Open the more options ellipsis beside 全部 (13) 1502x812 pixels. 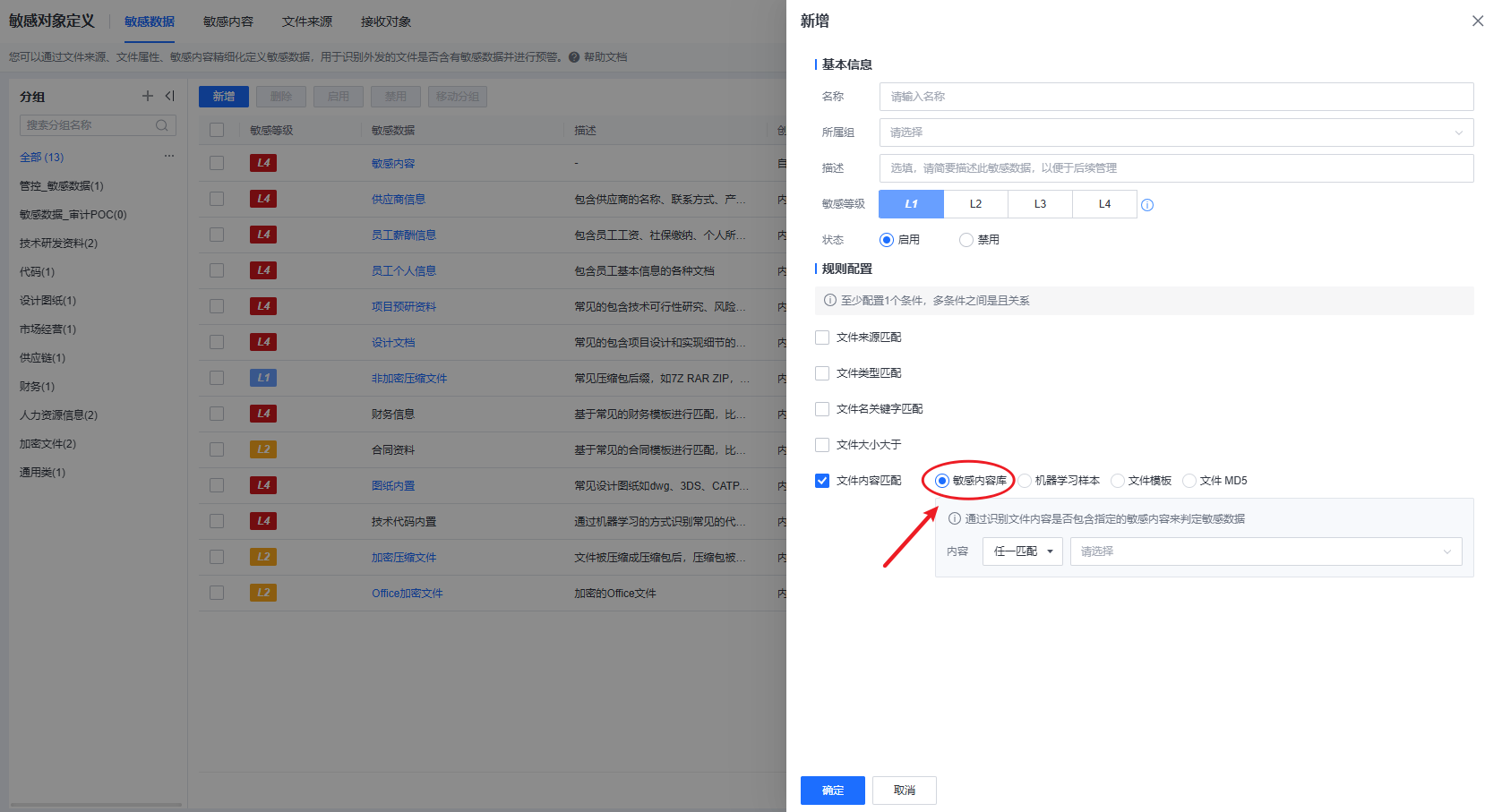click(x=168, y=157)
